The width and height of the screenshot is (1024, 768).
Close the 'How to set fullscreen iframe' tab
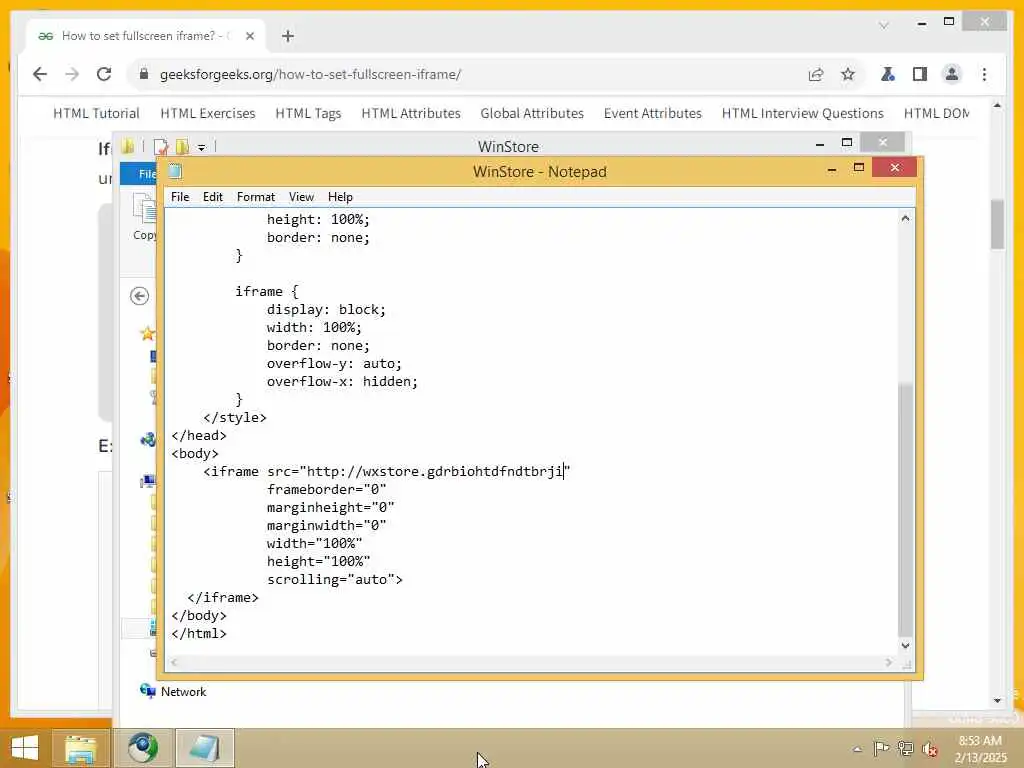[249, 36]
